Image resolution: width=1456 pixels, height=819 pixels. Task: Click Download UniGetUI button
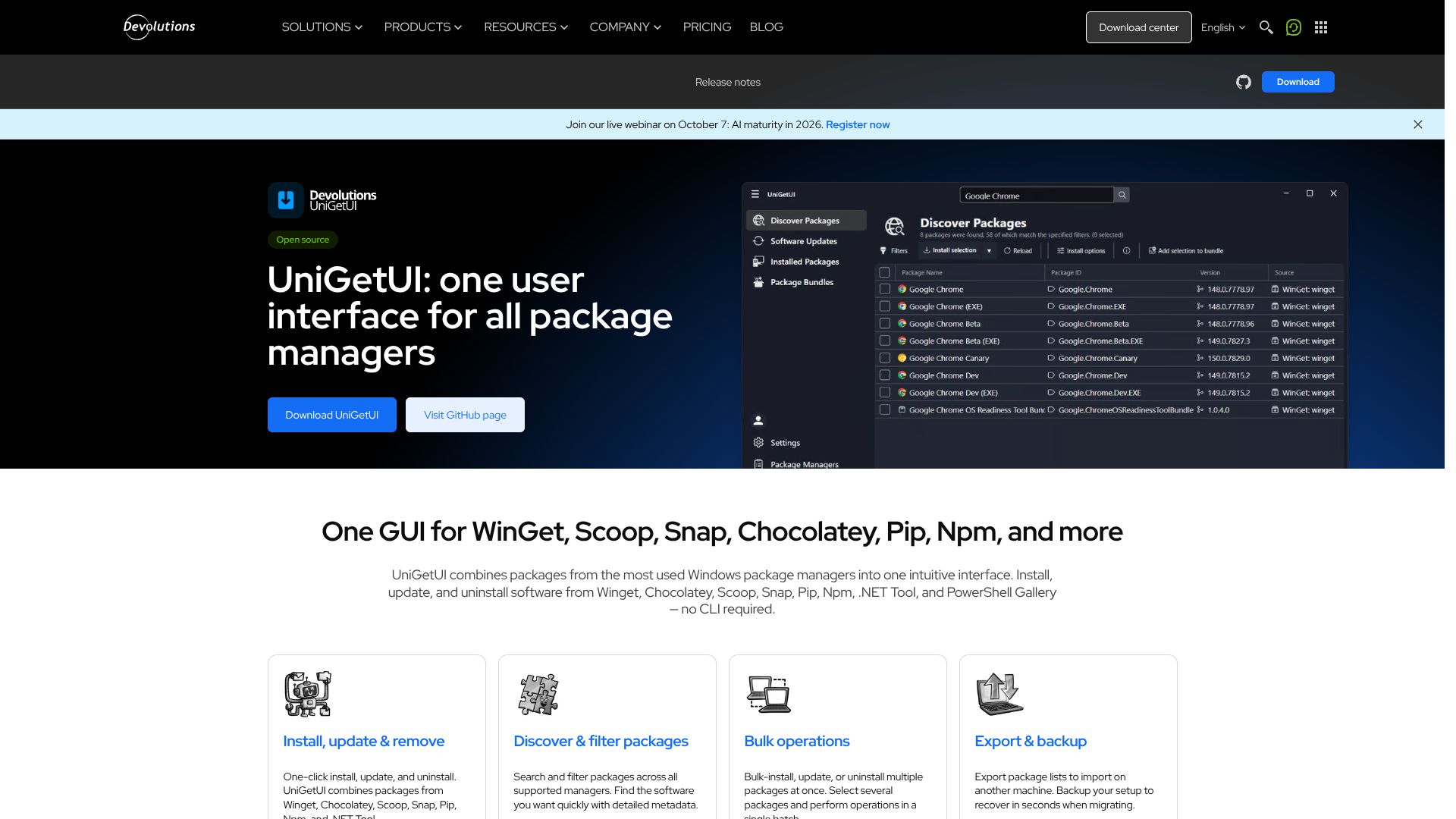pos(332,415)
